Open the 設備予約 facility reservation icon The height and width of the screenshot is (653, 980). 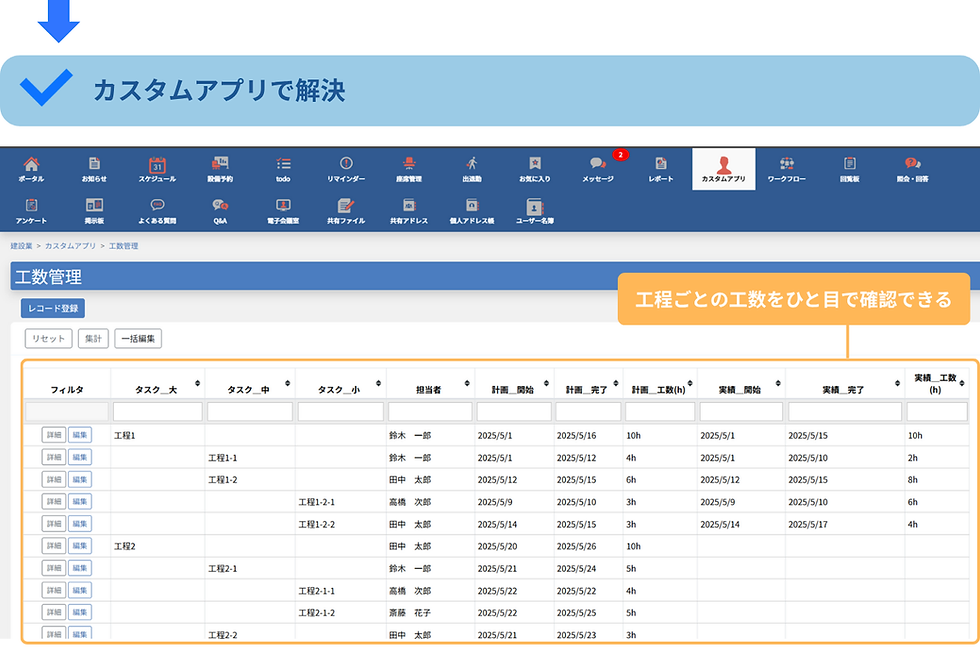tap(220, 169)
